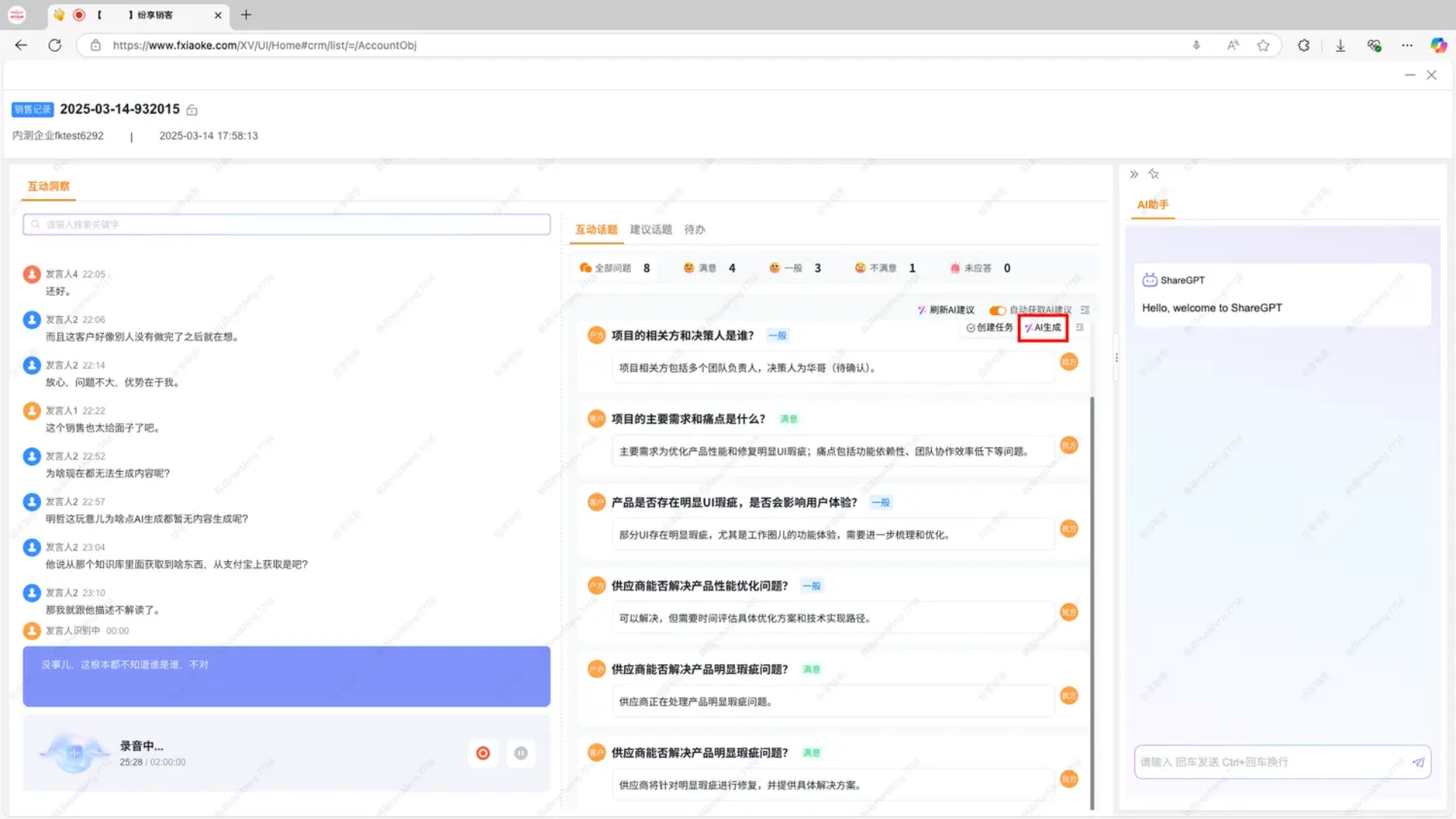1456x819 pixels.
Task: Filter questions by 不满意 status
Action: point(882,268)
